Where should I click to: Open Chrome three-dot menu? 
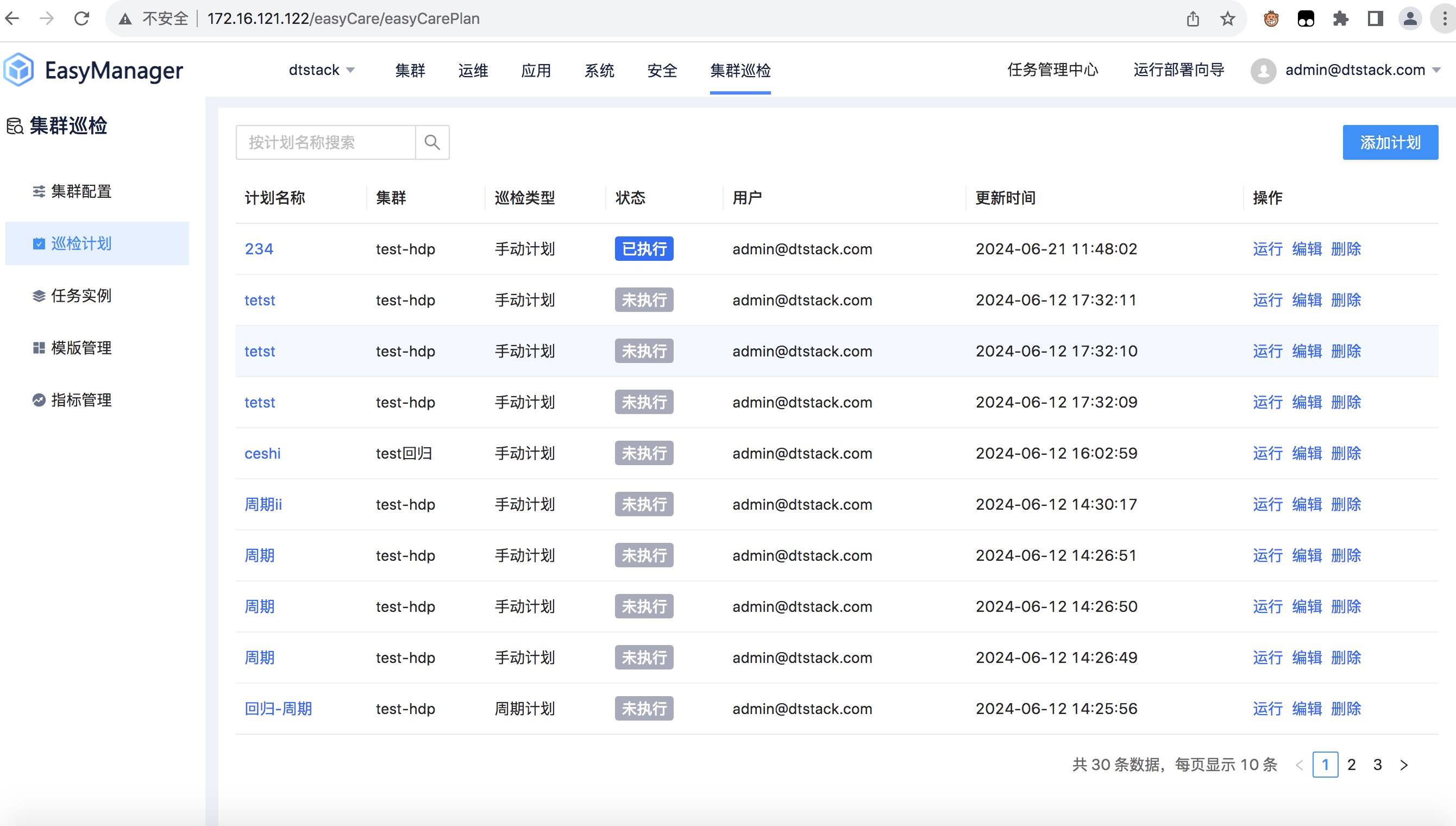click(x=1445, y=18)
